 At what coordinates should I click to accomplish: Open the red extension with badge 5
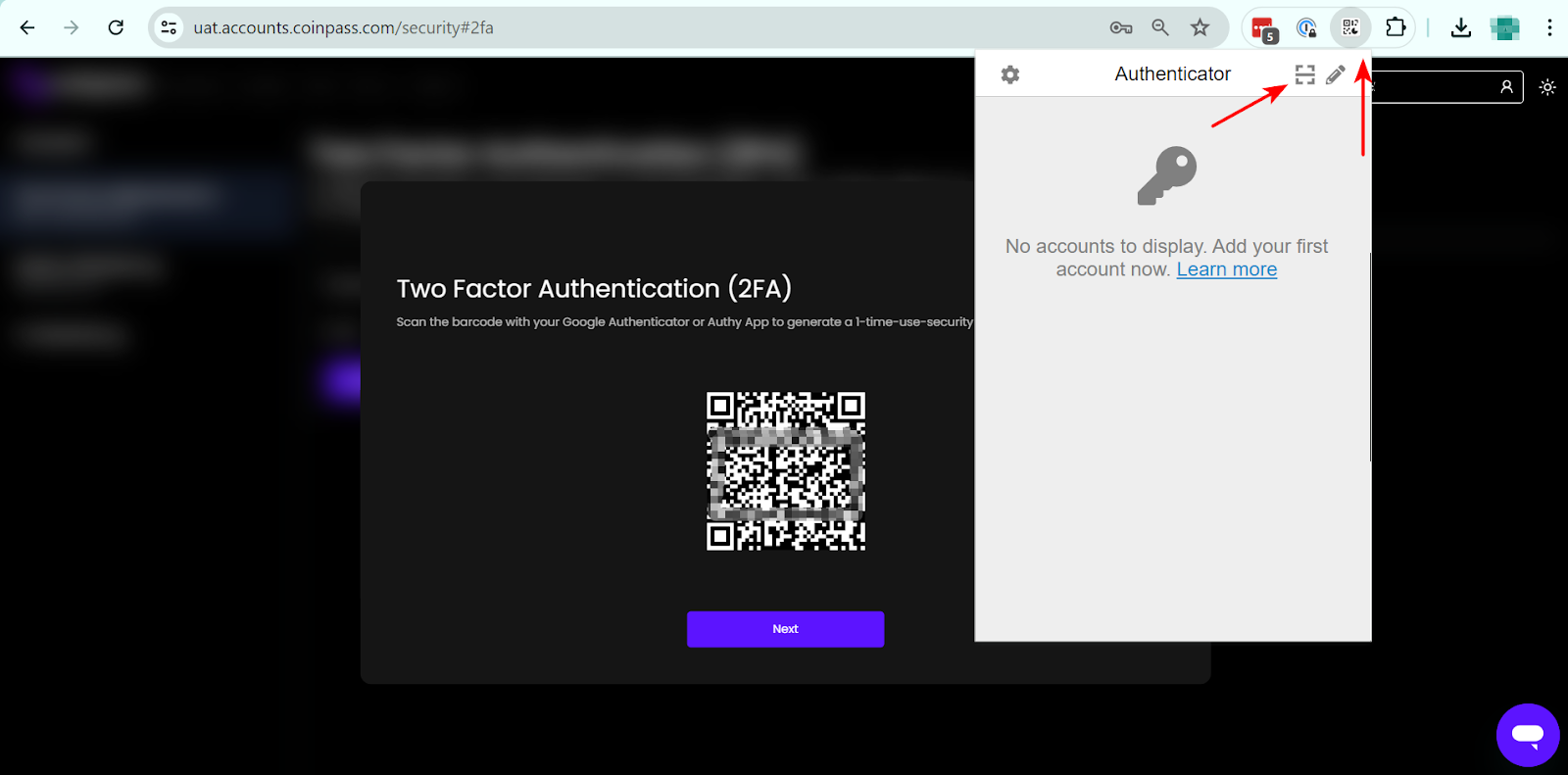pos(1264,28)
